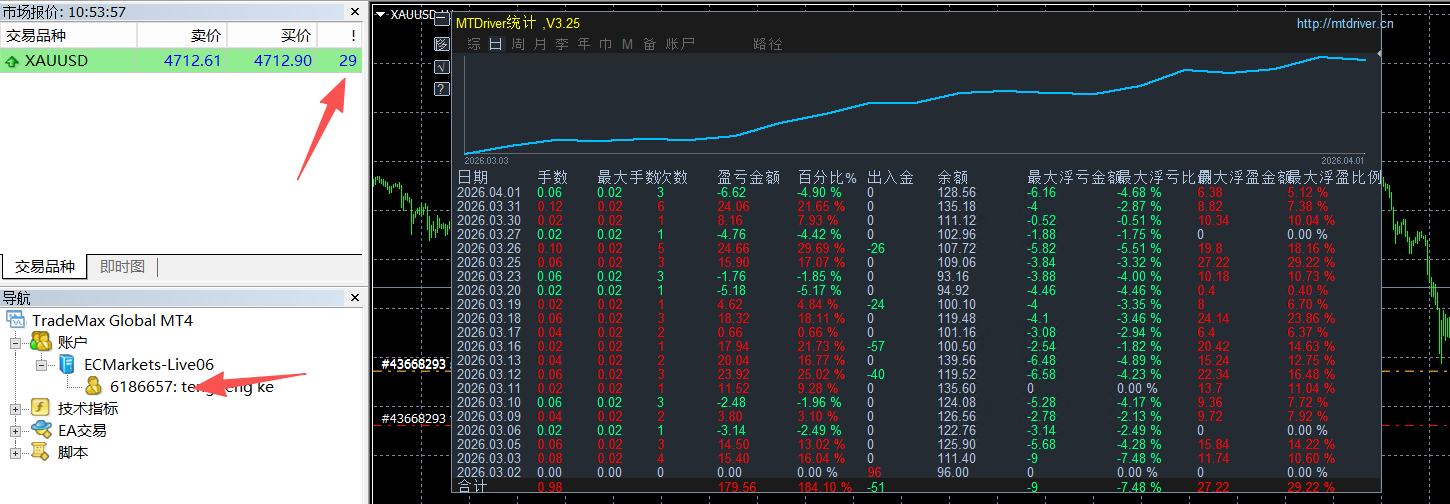The image size is (1450, 504).
Task: Select the 综 summary tab in MTDriver
Action: pyautogui.click(x=474, y=44)
